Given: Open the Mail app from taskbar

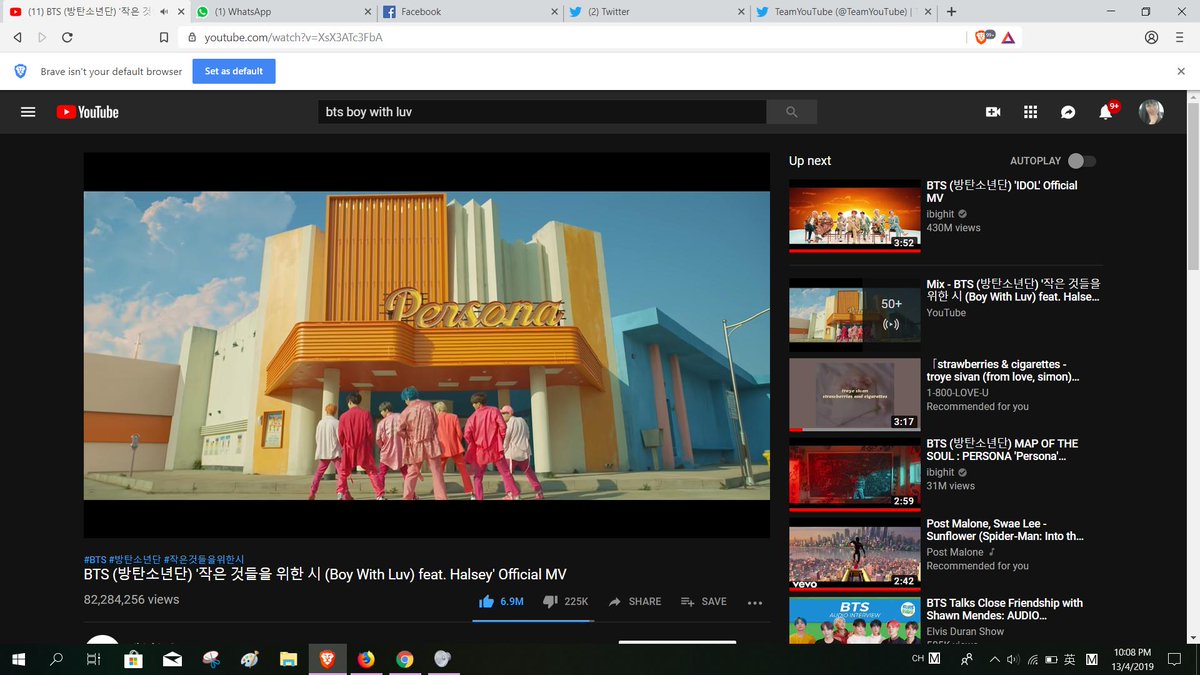Looking at the screenshot, I should click(x=172, y=659).
